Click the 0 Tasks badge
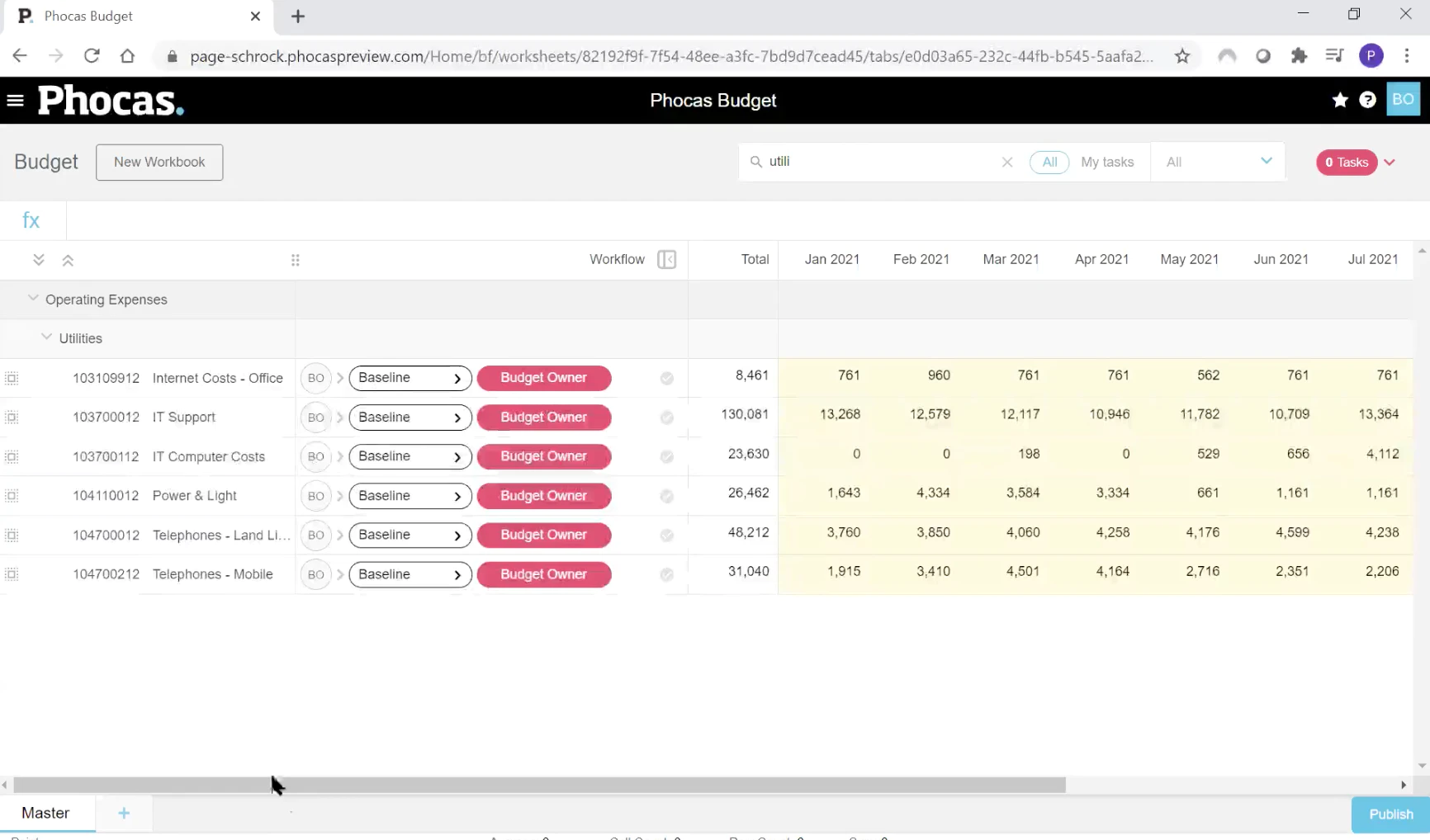The image size is (1430, 840). [1347, 163]
